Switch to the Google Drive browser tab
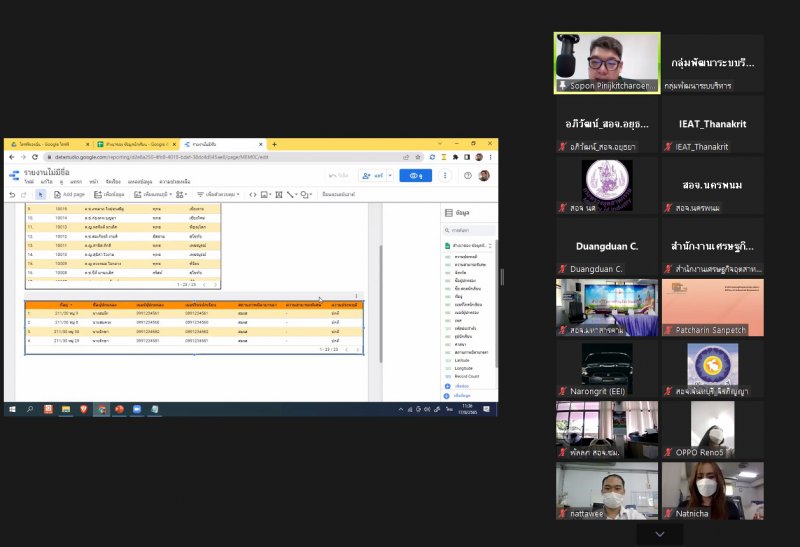 click(49, 144)
